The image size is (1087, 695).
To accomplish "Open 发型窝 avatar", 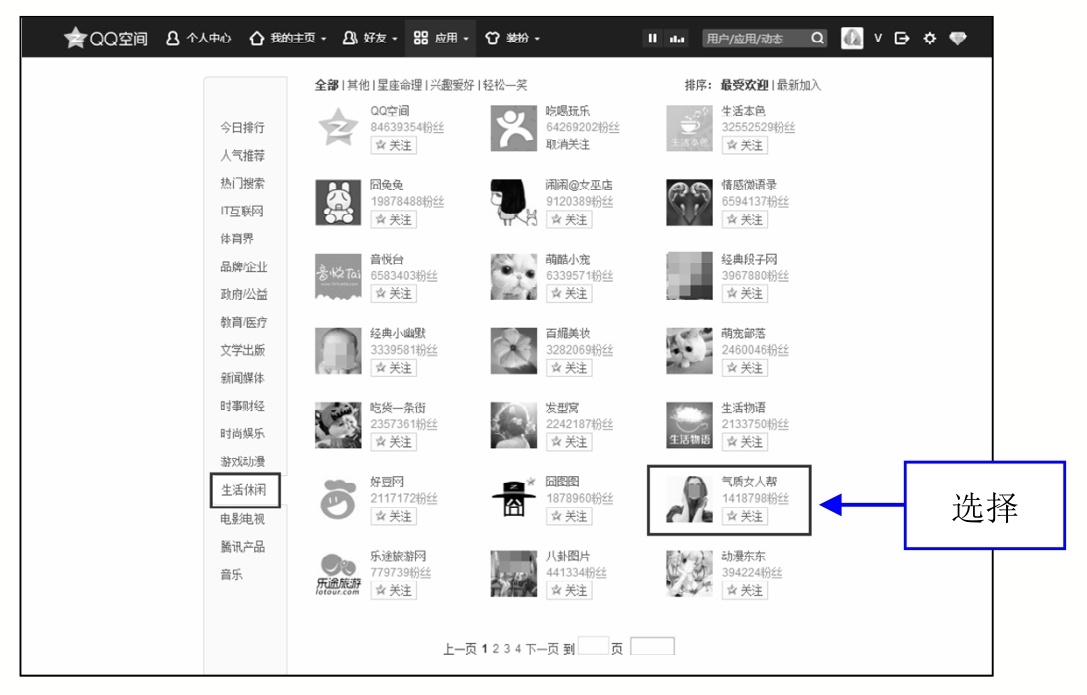I will (514, 425).
